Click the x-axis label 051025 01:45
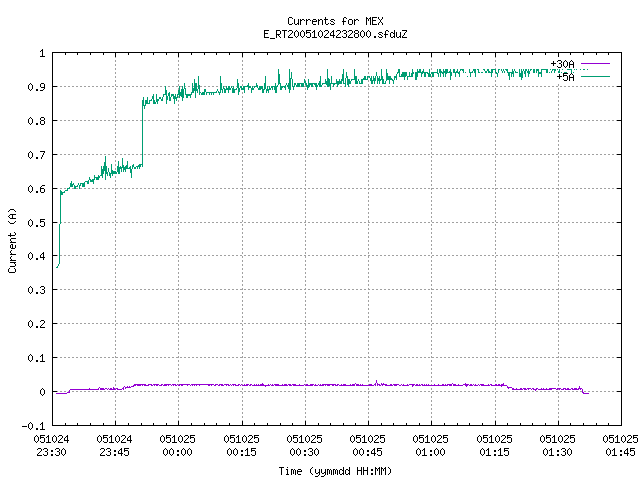This screenshot has height=480, width=640. coord(620,446)
